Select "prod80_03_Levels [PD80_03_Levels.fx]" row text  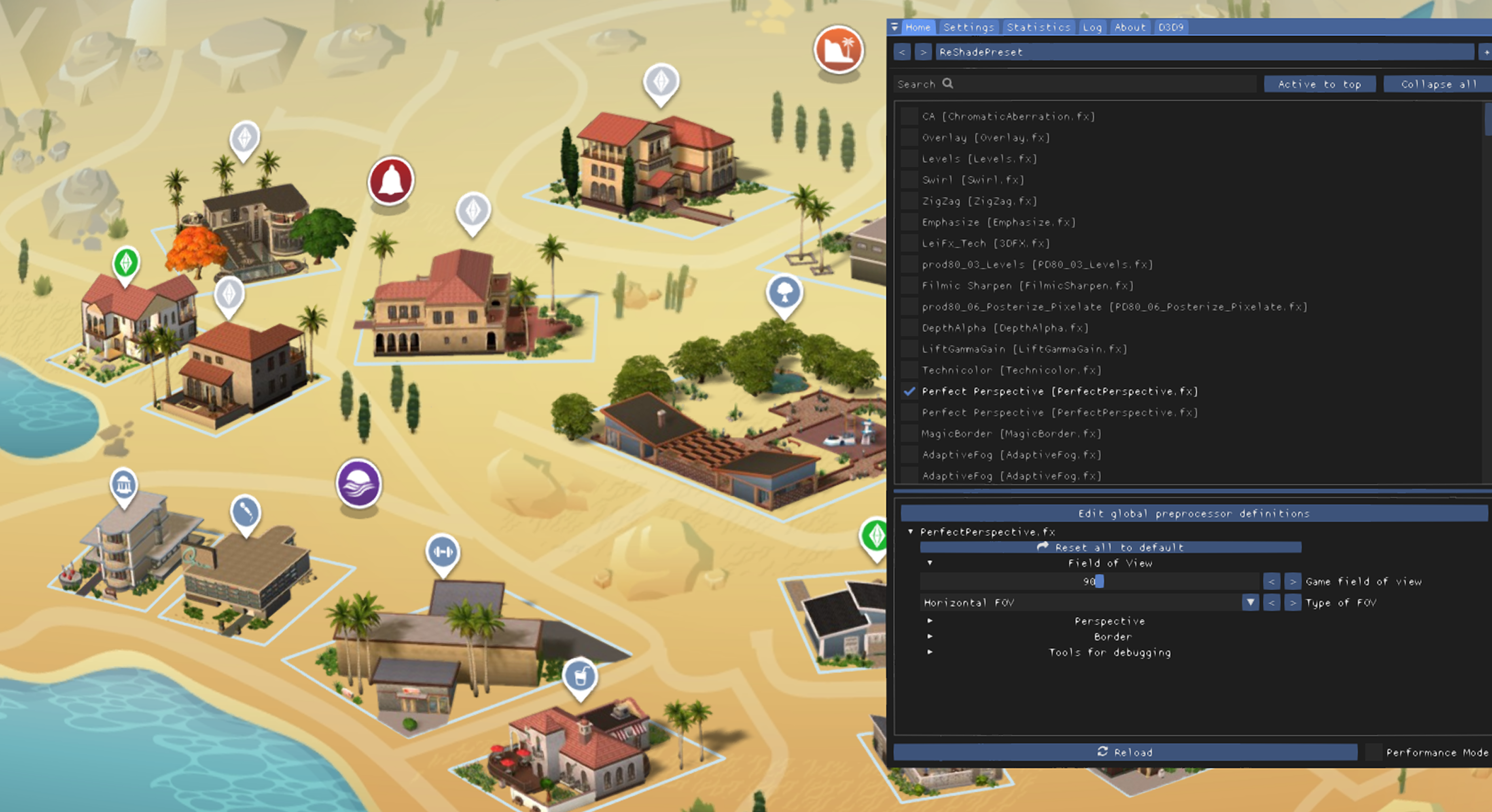point(1037,264)
